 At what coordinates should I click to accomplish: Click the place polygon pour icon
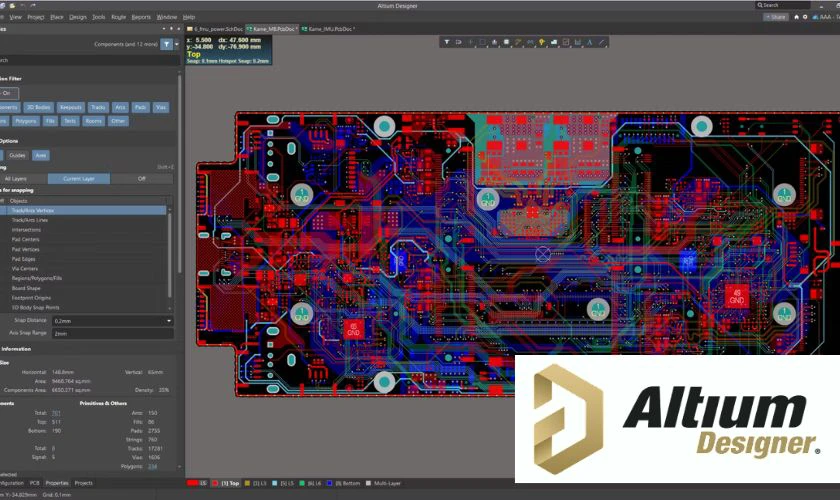coord(554,42)
